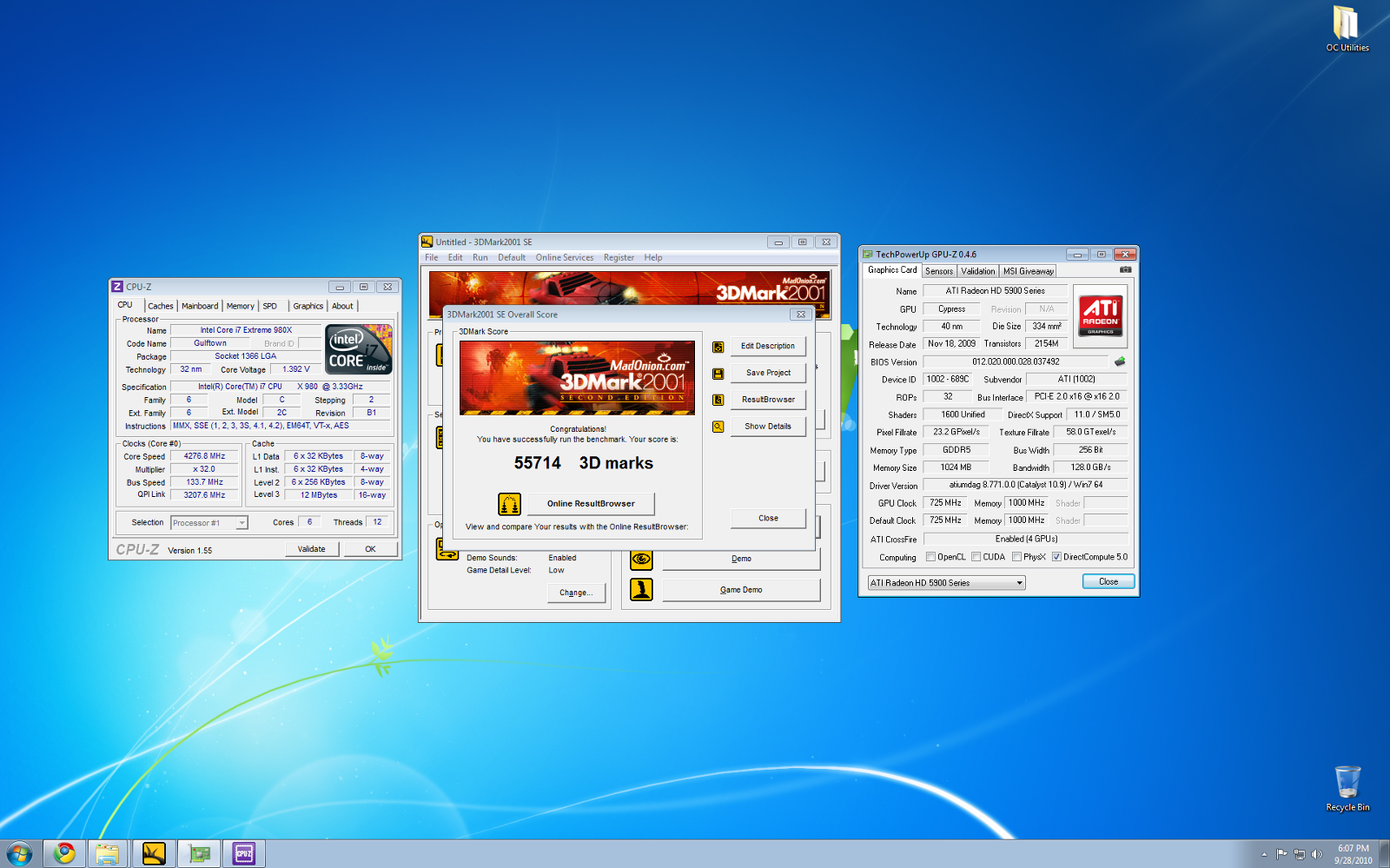Image resolution: width=1390 pixels, height=868 pixels.
Task: Click the Save Project button
Action: pos(768,373)
